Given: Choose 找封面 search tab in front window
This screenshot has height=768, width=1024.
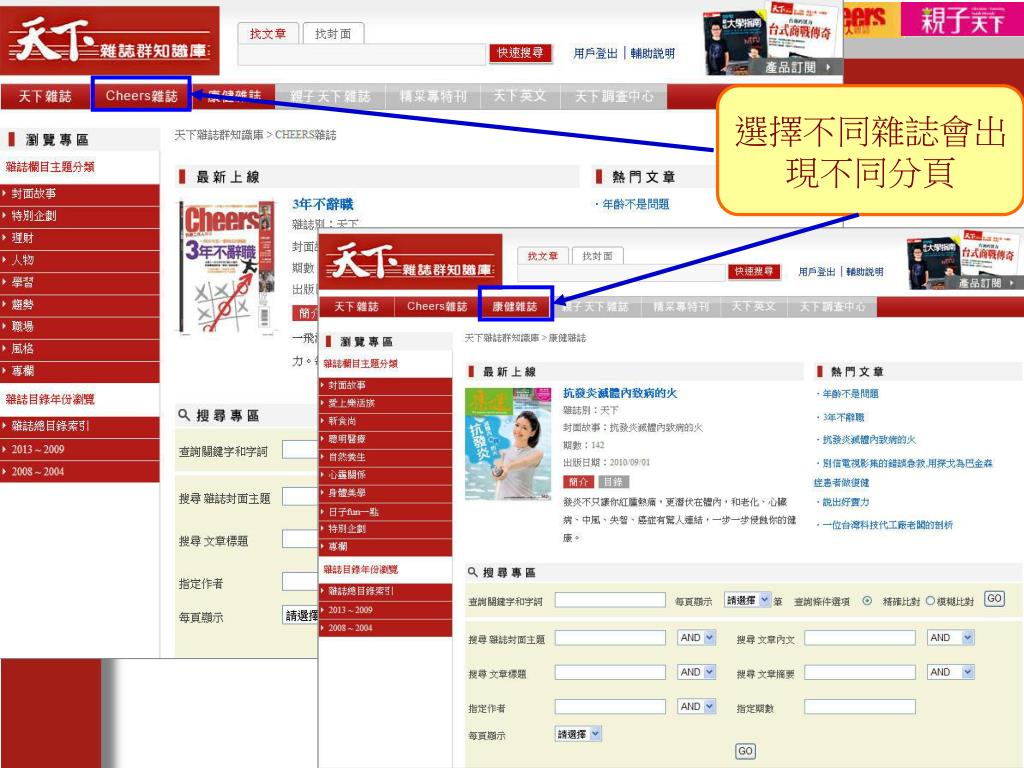Looking at the screenshot, I should pos(598,255).
